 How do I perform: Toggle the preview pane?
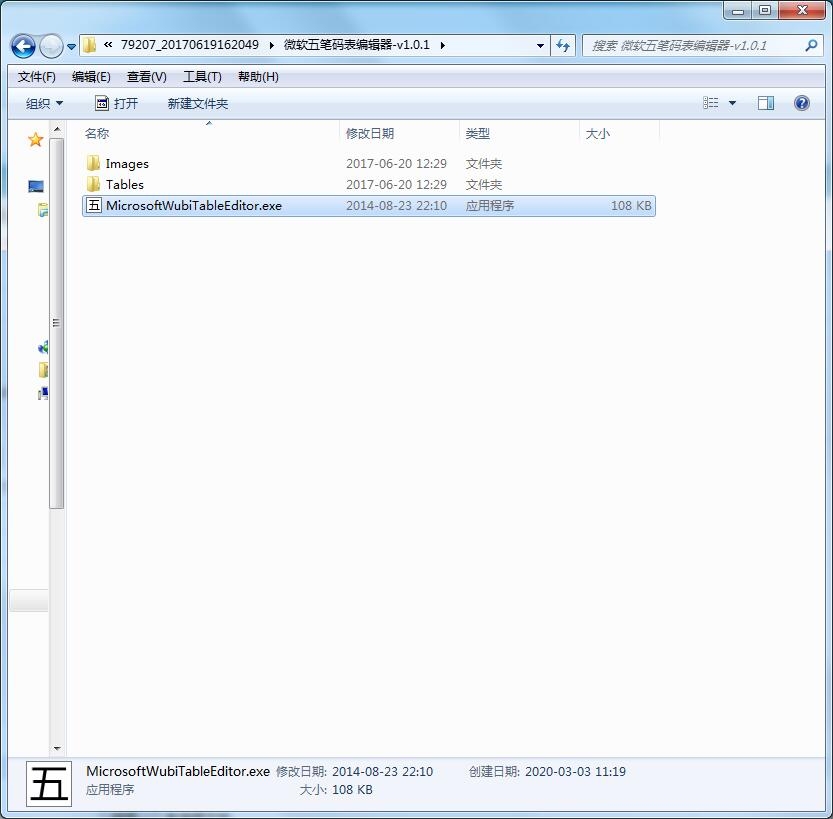[x=766, y=103]
